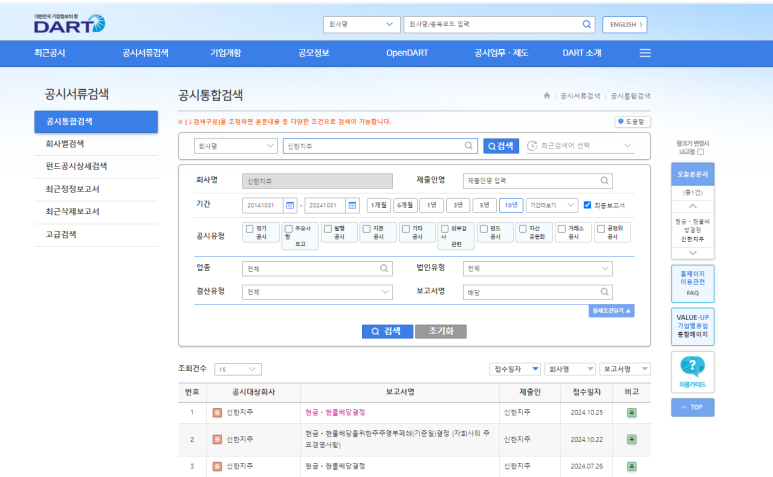
Task: Click TOP scroll button
Action: [x=693, y=407]
